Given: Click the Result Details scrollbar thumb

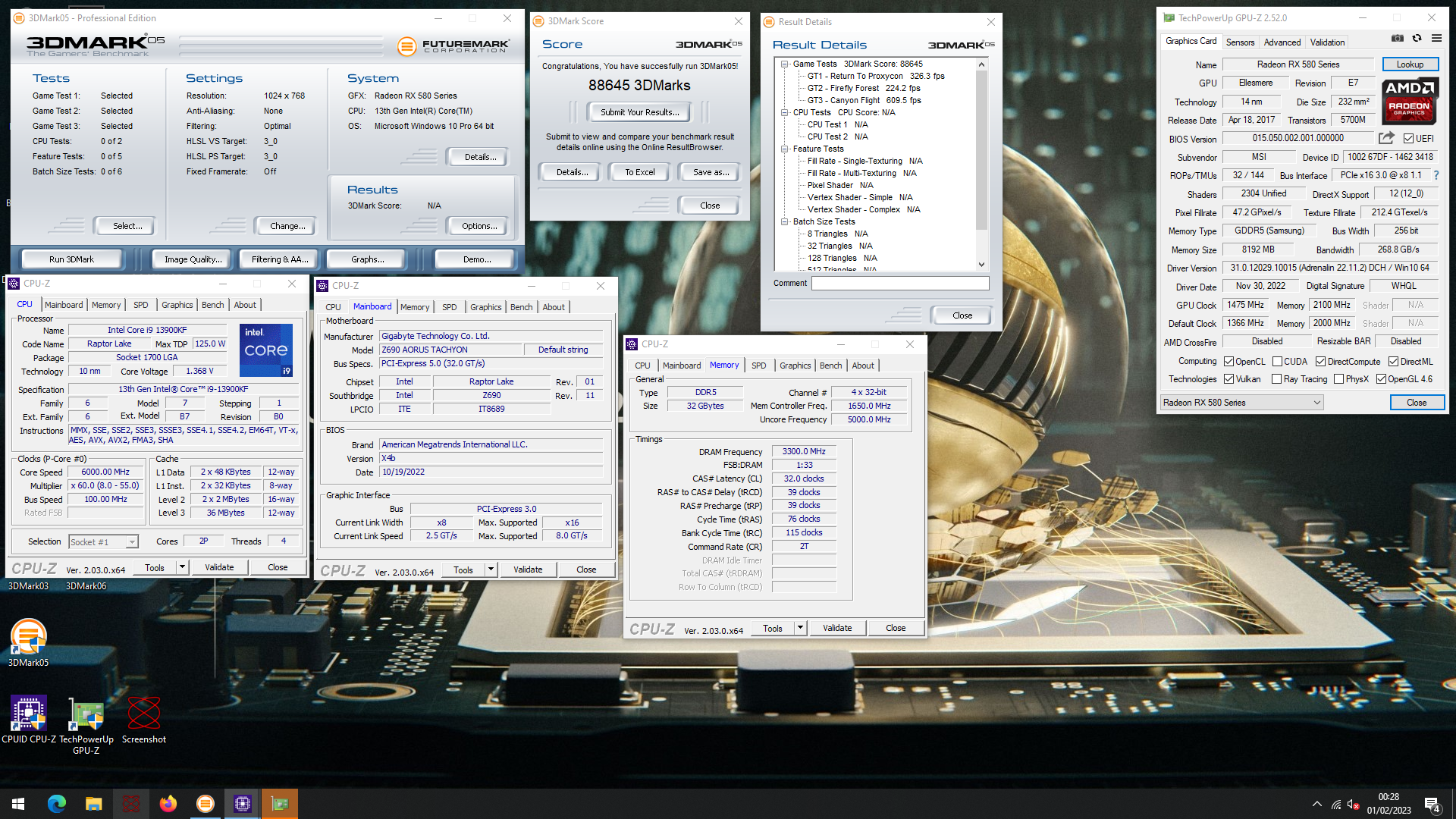Looking at the screenshot, I should [981, 150].
